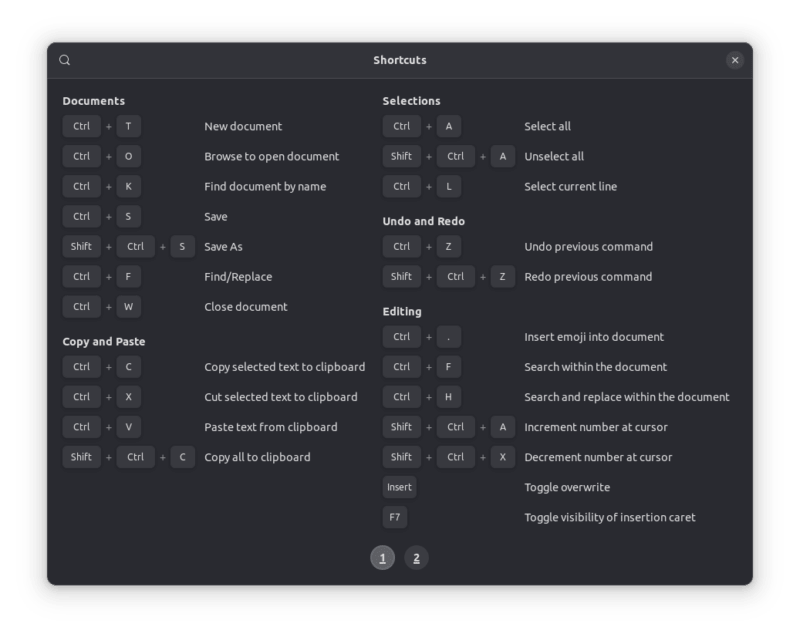This screenshot has width=800, height=637.
Task: Click the K keycap for Find document
Action: [129, 186]
